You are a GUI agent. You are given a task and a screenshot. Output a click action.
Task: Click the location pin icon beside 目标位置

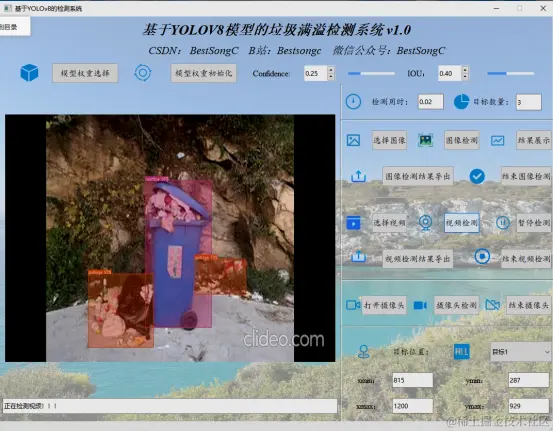point(364,352)
